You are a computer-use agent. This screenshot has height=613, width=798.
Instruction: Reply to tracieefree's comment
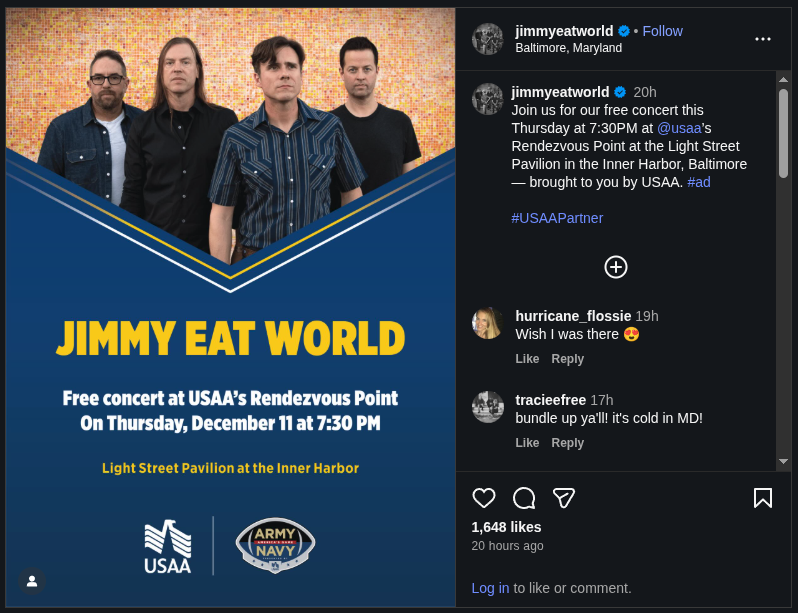click(x=567, y=443)
